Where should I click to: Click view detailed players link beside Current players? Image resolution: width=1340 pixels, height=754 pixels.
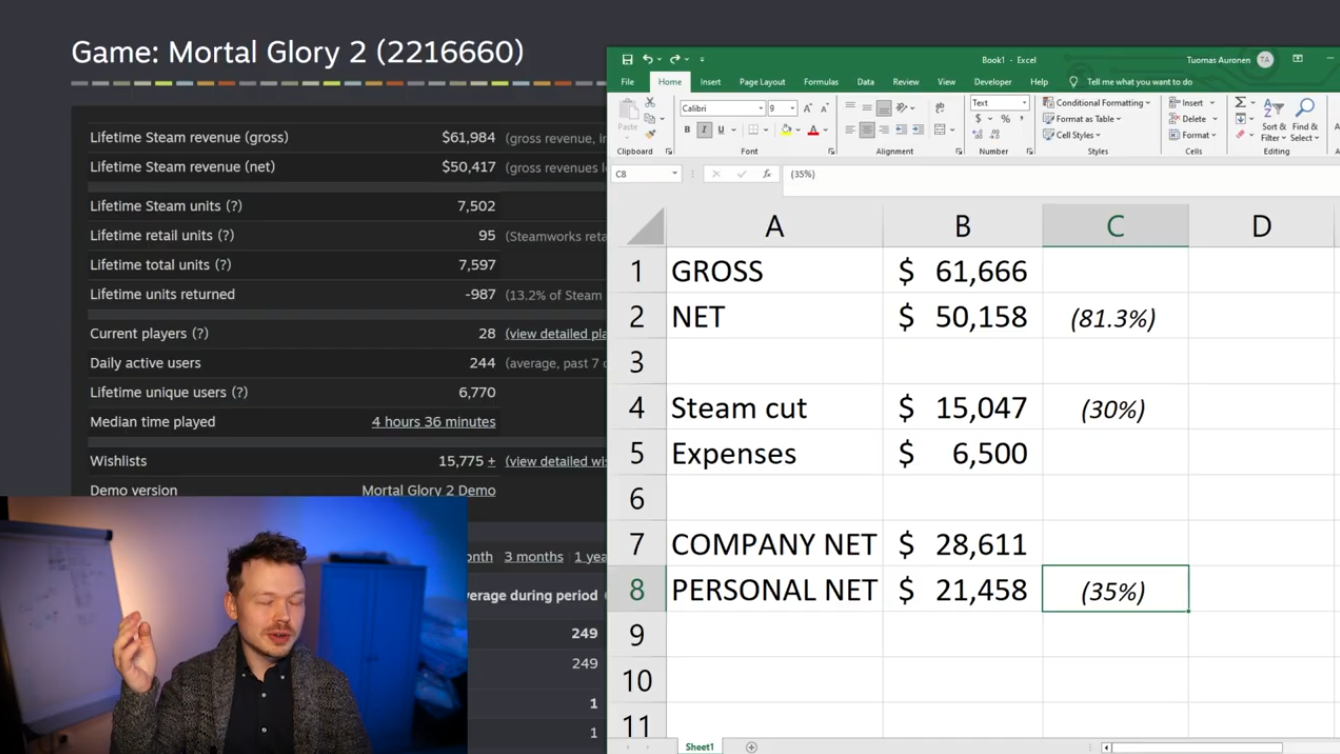point(556,334)
